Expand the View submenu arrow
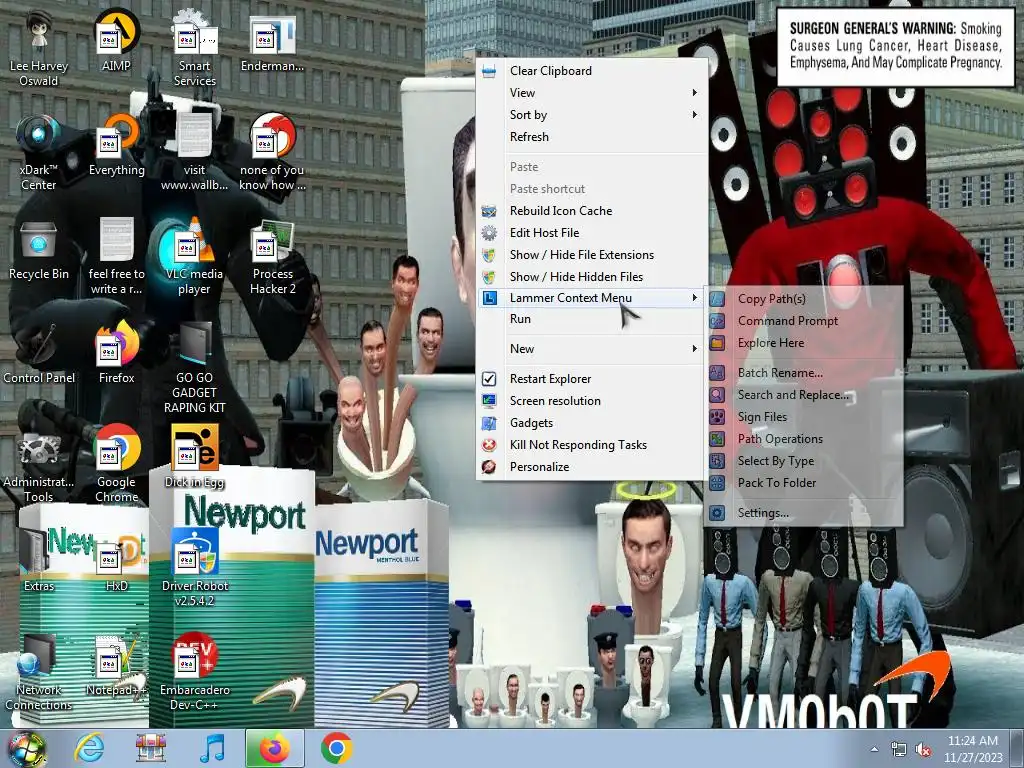 695,93
